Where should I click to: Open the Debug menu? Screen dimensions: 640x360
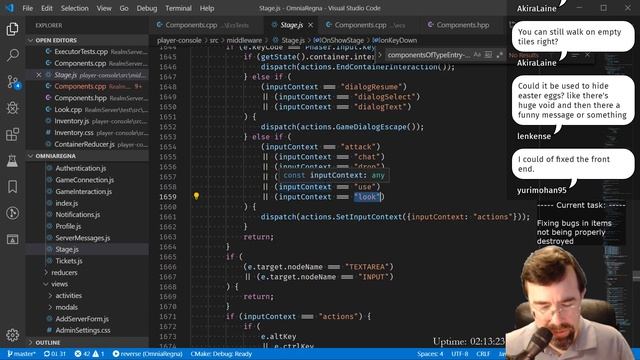147,8
